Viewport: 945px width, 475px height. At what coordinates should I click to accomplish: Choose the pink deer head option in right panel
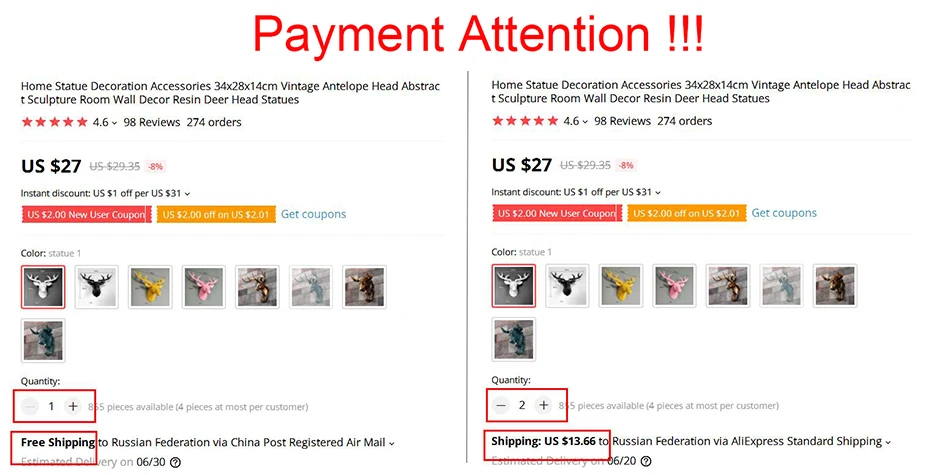[674, 286]
